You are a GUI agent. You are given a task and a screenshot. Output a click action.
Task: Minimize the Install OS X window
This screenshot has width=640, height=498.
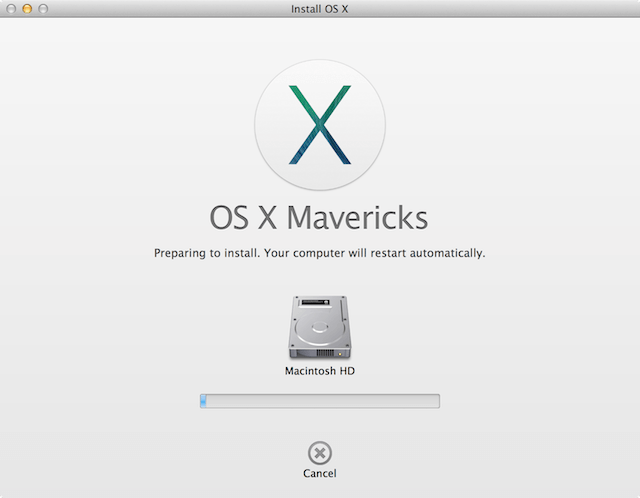point(27,9)
